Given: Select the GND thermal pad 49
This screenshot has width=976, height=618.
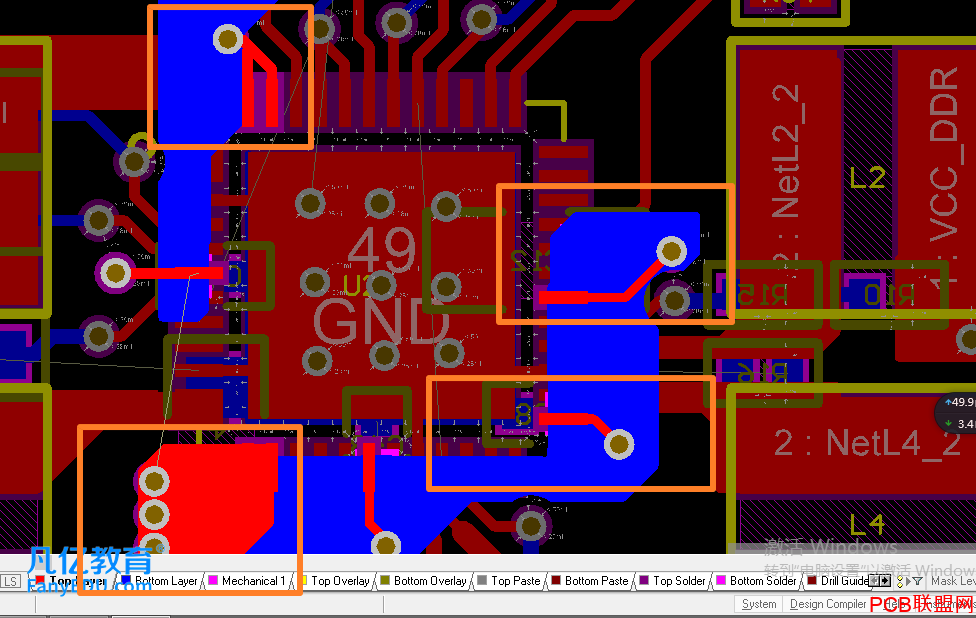Looking at the screenshot, I should click(x=381, y=286).
